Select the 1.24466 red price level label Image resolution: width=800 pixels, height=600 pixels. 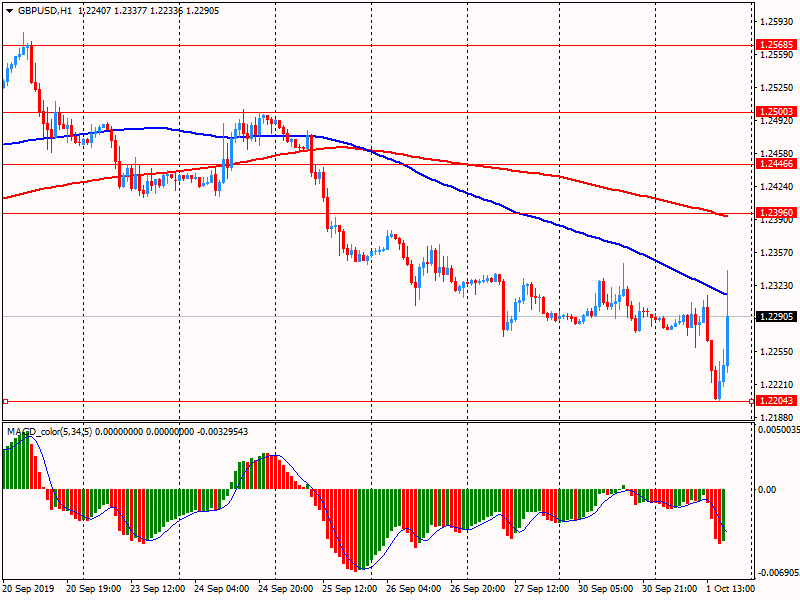click(776, 164)
